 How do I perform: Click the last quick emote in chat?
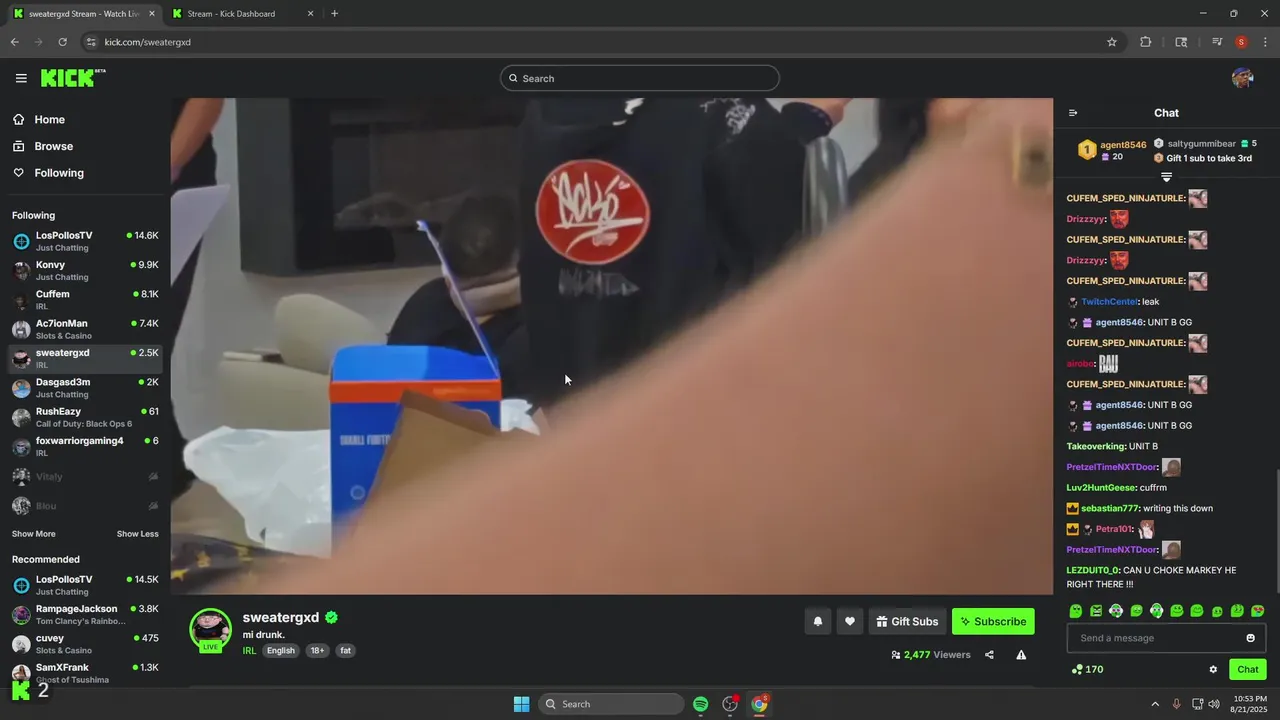[x=1258, y=611]
